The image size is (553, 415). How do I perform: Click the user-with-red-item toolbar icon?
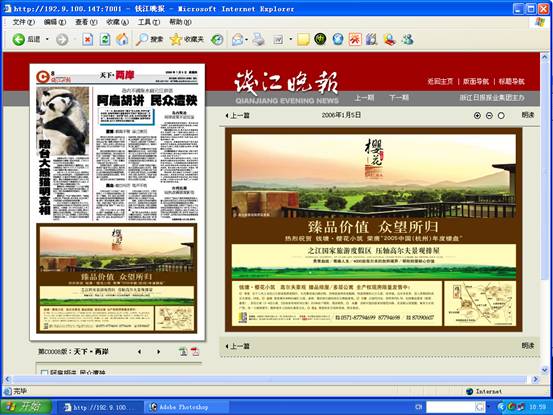(389, 39)
